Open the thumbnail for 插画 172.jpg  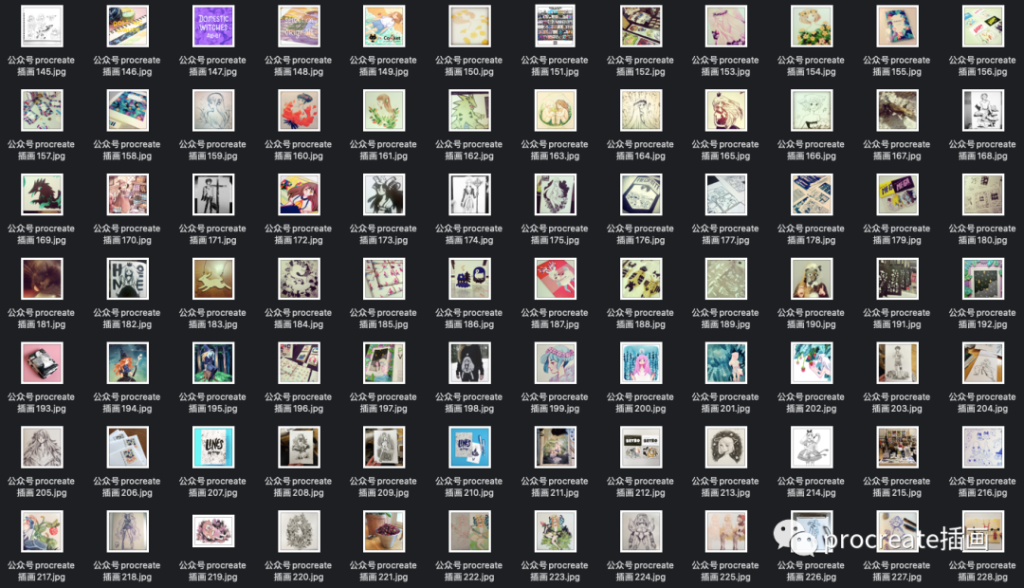click(298, 194)
